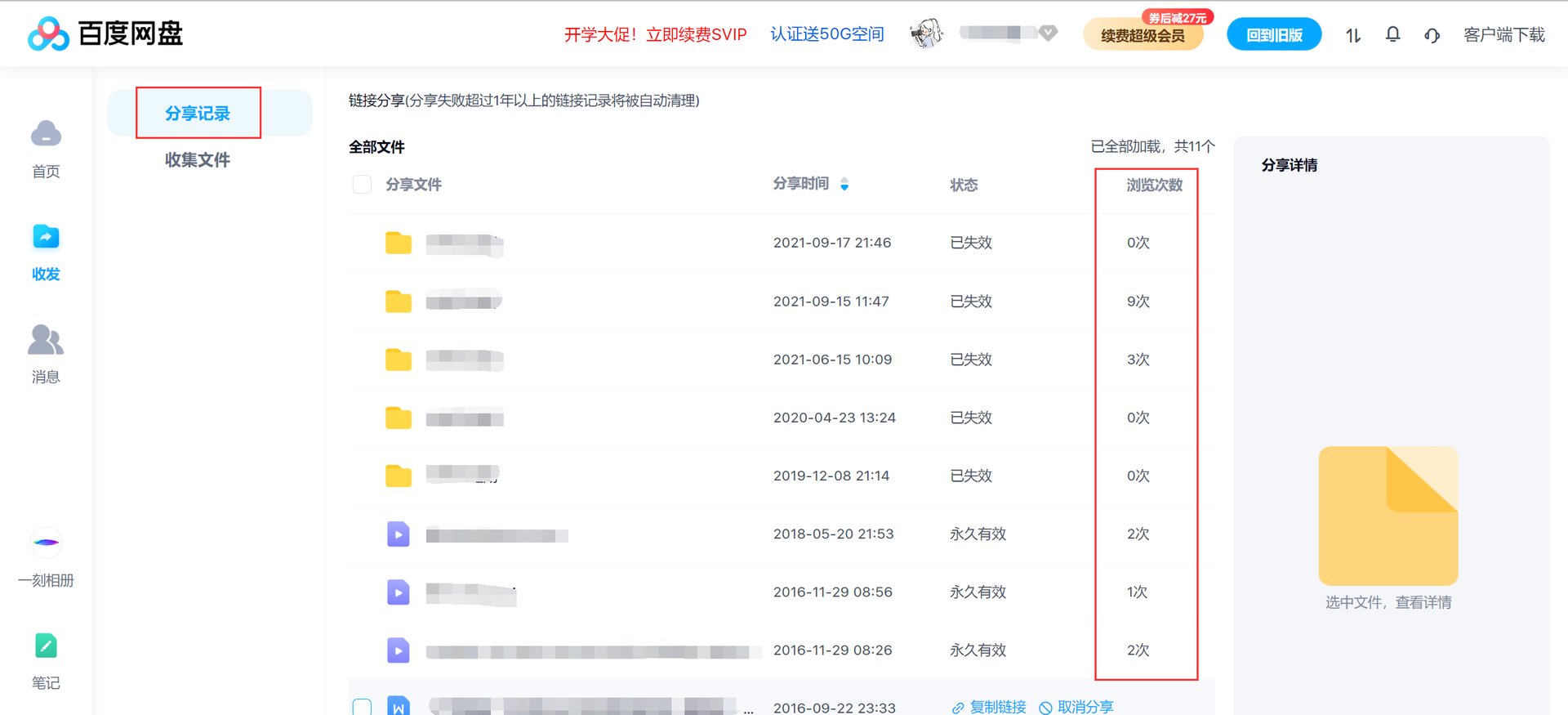
Task: Click Word document icon in 2016-09-22 row
Action: pos(398,706)
